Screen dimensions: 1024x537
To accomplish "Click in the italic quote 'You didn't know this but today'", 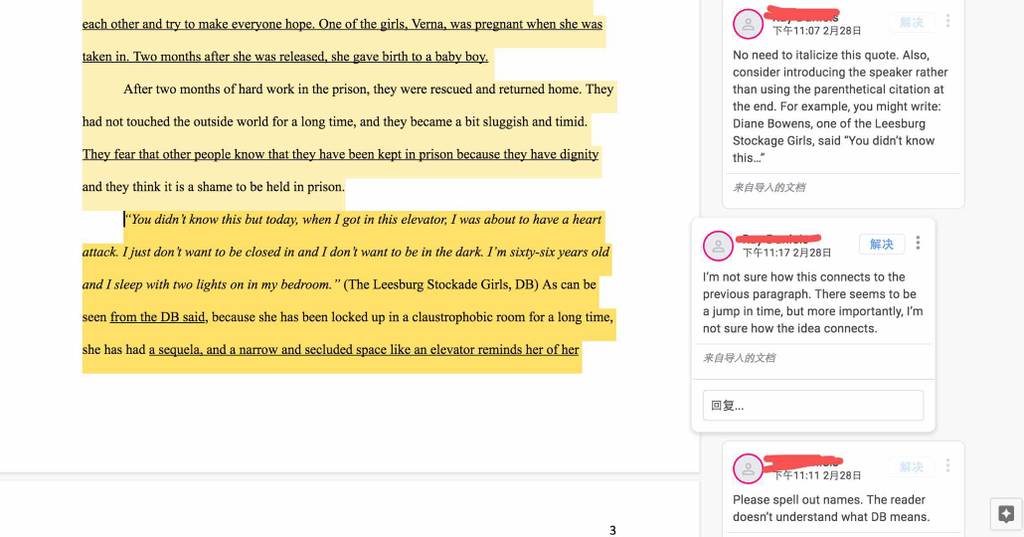I will point(213,220).
